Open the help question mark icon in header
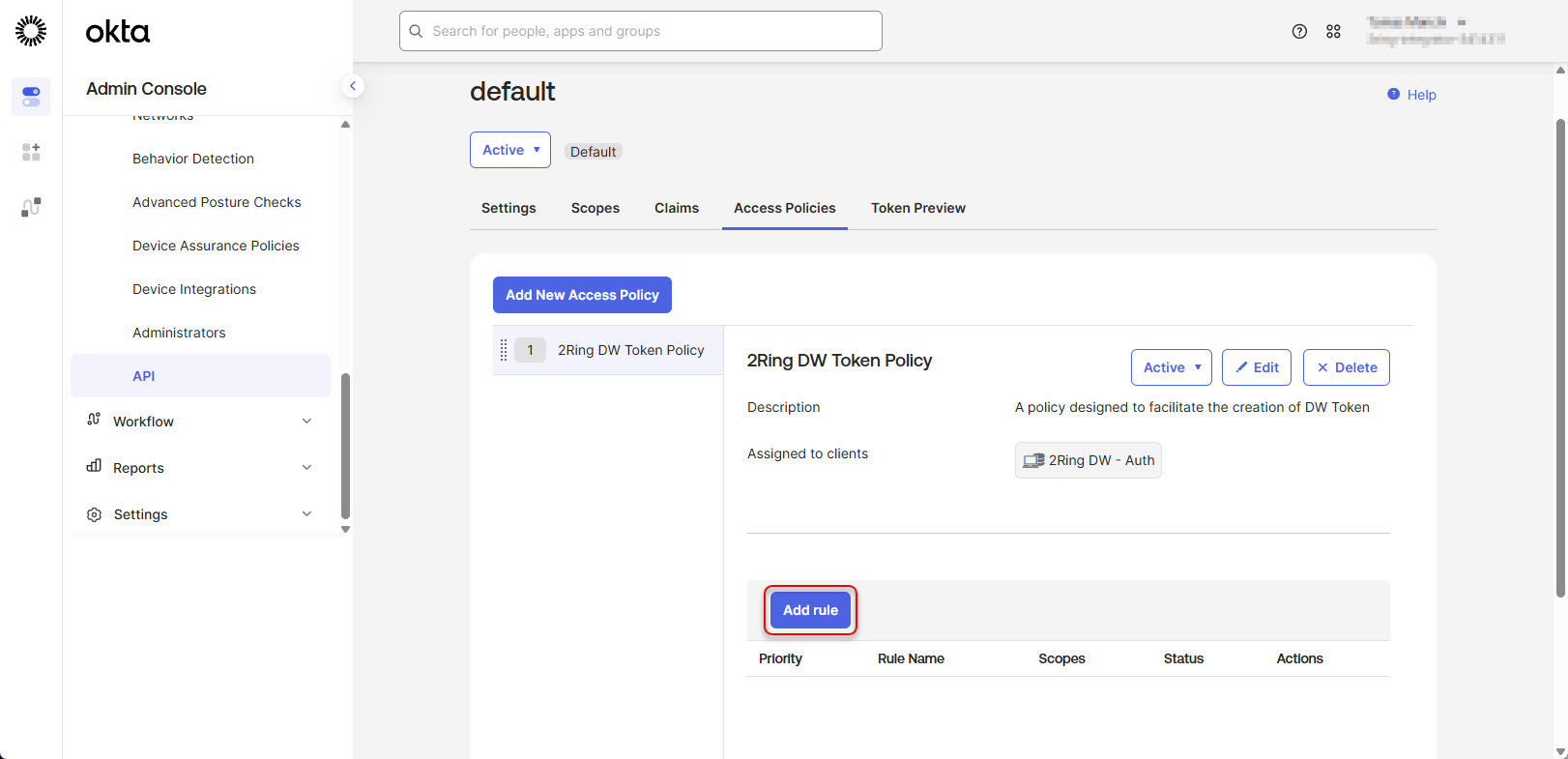 point(1299,31)
